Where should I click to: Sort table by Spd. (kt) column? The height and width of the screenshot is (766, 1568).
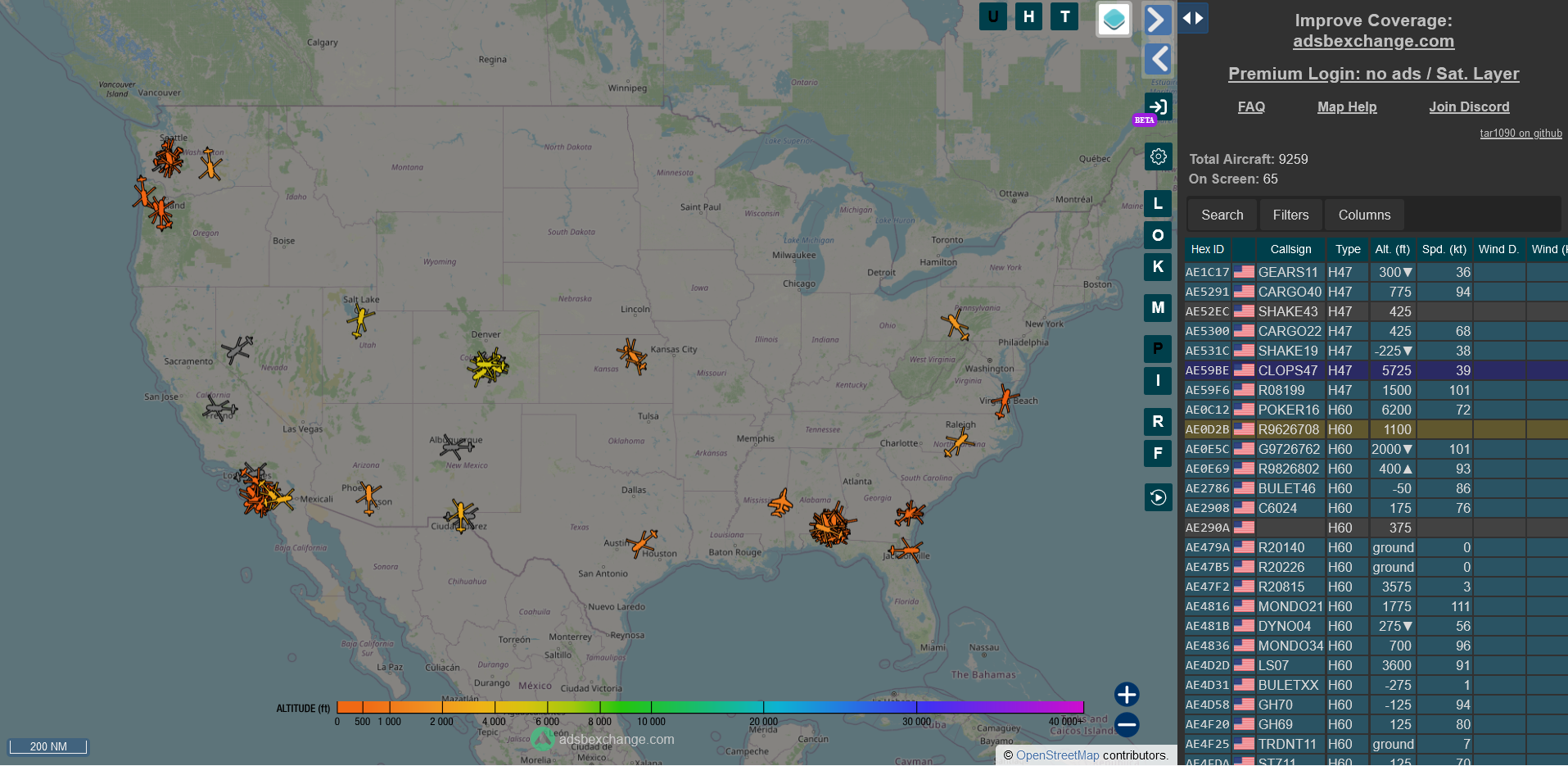1444,249
